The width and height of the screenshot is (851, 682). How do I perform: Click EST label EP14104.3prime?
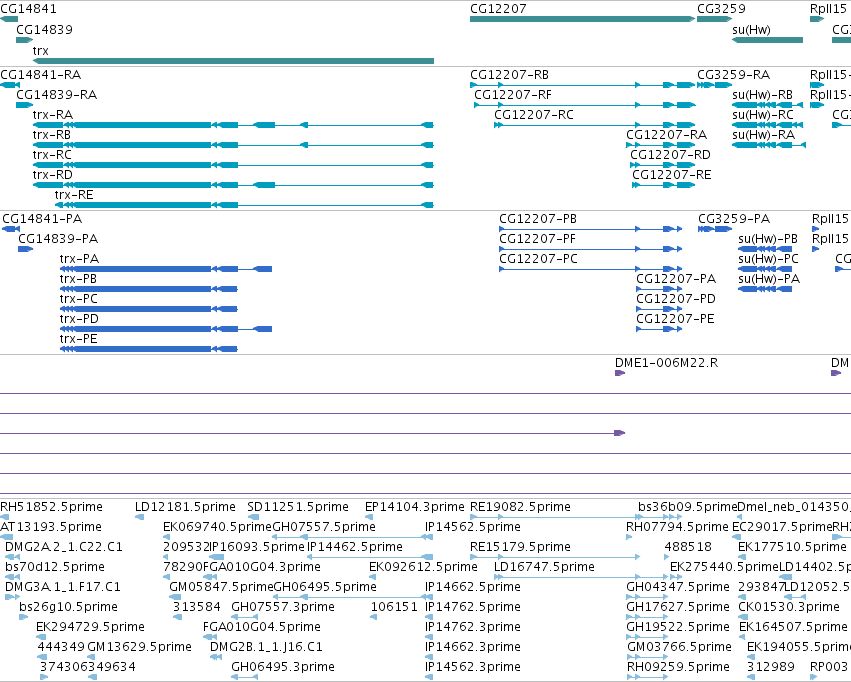pyautogui.click(x=415, y=507)
